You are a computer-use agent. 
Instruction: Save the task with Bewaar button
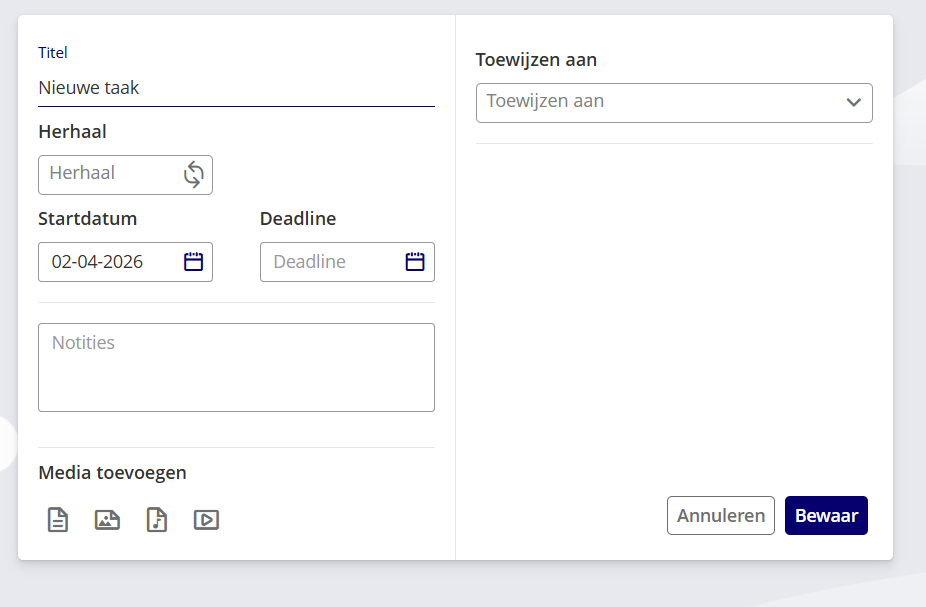click(x=826, y=515)
